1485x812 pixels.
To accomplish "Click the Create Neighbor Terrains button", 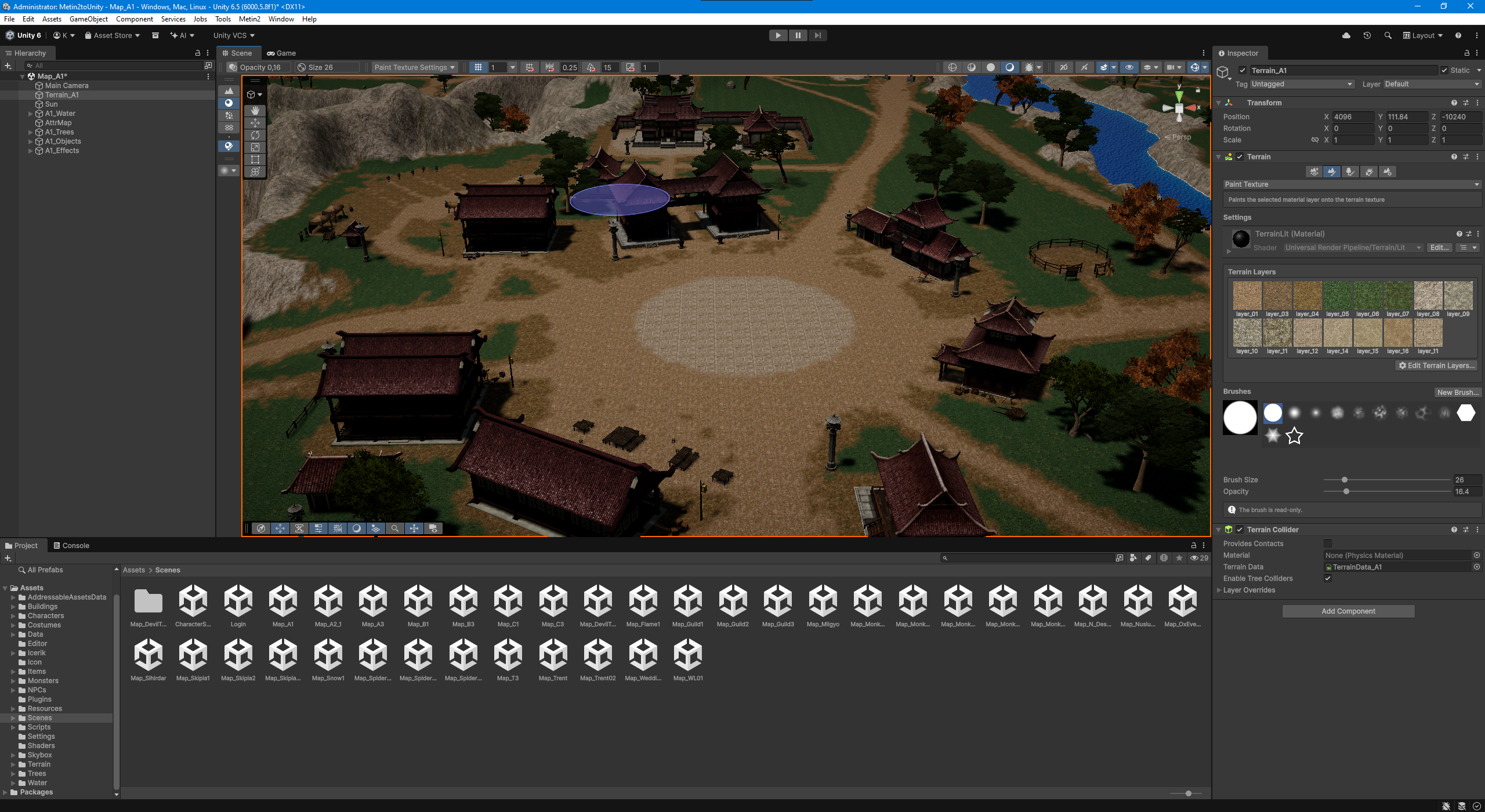I will (1314, 172).
